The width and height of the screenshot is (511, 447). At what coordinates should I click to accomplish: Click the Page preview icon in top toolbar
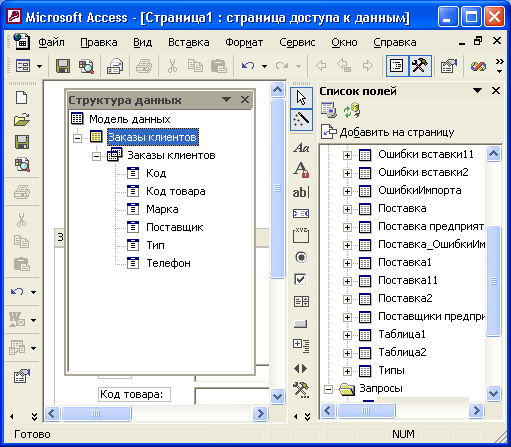click(x=115, y=66)
